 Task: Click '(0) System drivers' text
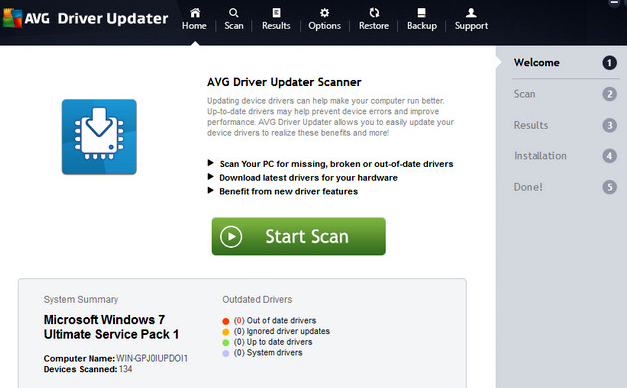pos(268,353)
